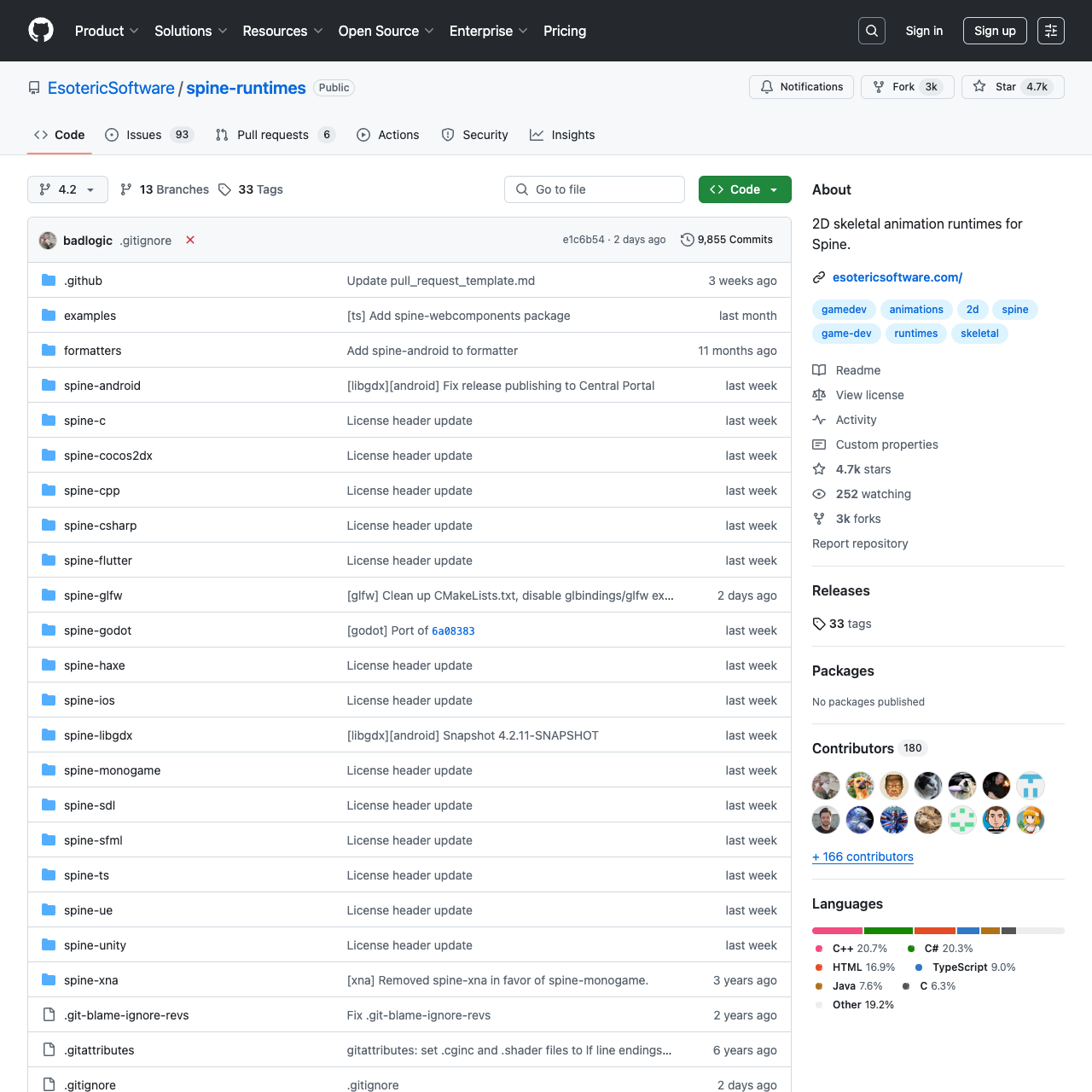Viewport: 1092px width, 1092px height.
Task: Expand the Solutions menu
Action: pyautogui.click(x=191, y=31)
